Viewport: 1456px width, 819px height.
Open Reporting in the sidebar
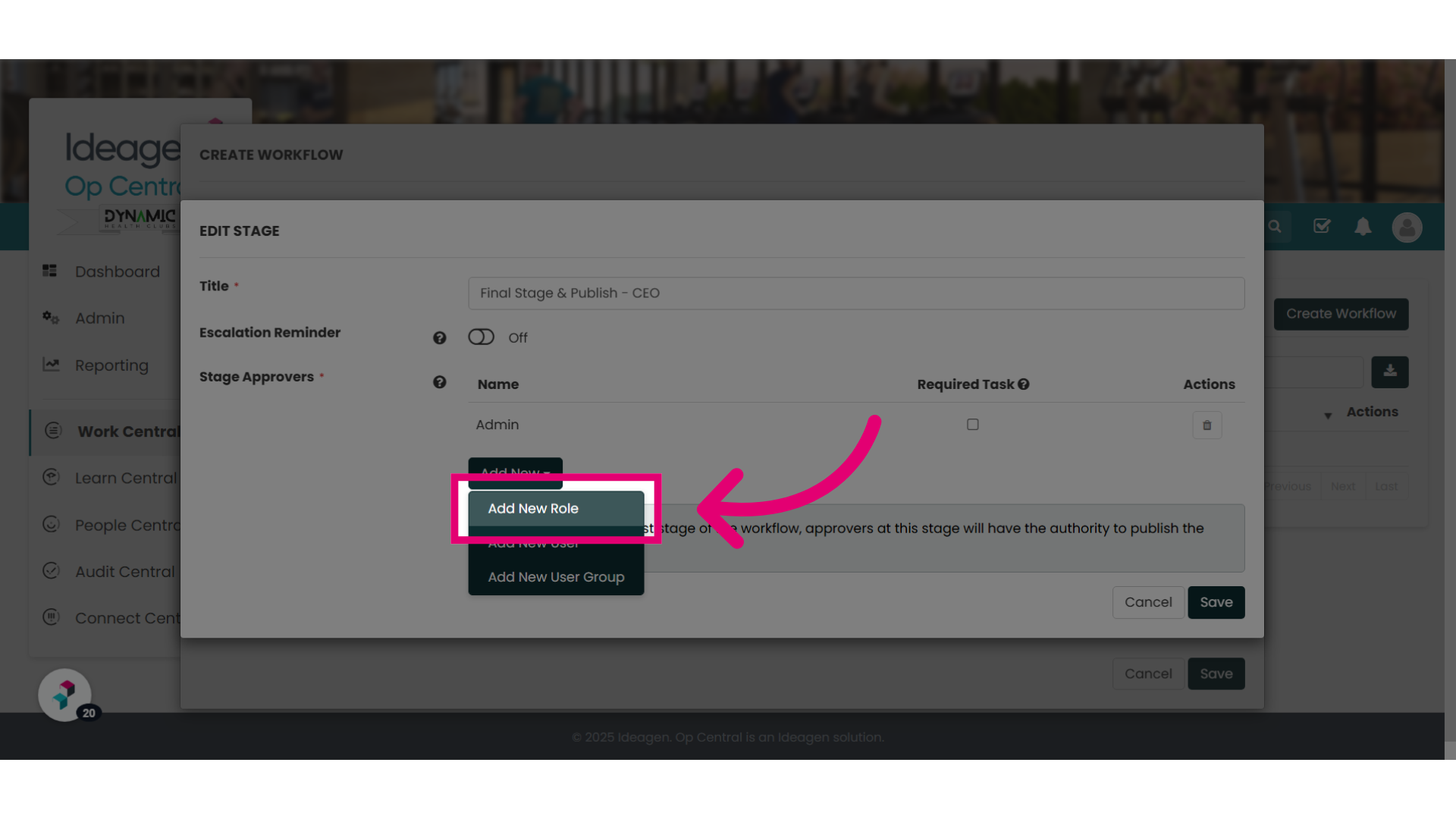point(110,366)
